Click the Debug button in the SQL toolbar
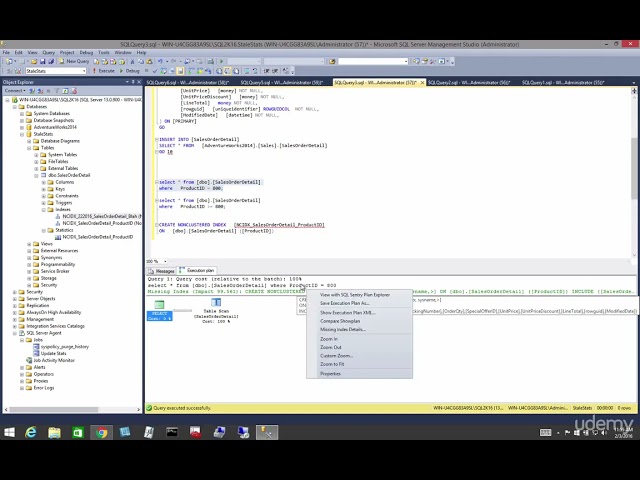Image resolution: width=640 pixels, height=480 pixels. click(x=129, y=71)
